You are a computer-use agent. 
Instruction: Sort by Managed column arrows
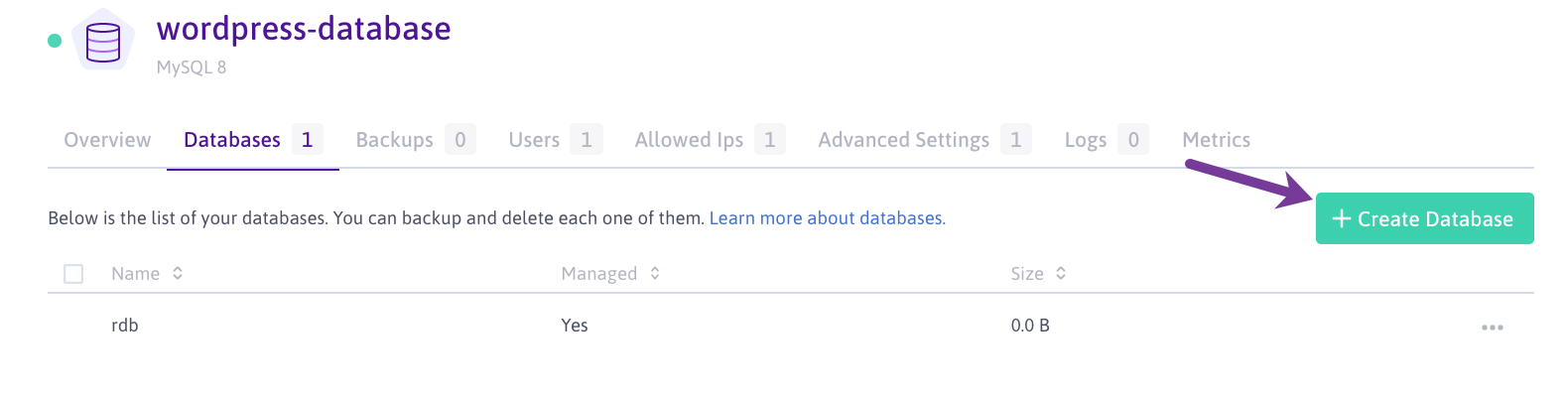[x=655, y=273]
